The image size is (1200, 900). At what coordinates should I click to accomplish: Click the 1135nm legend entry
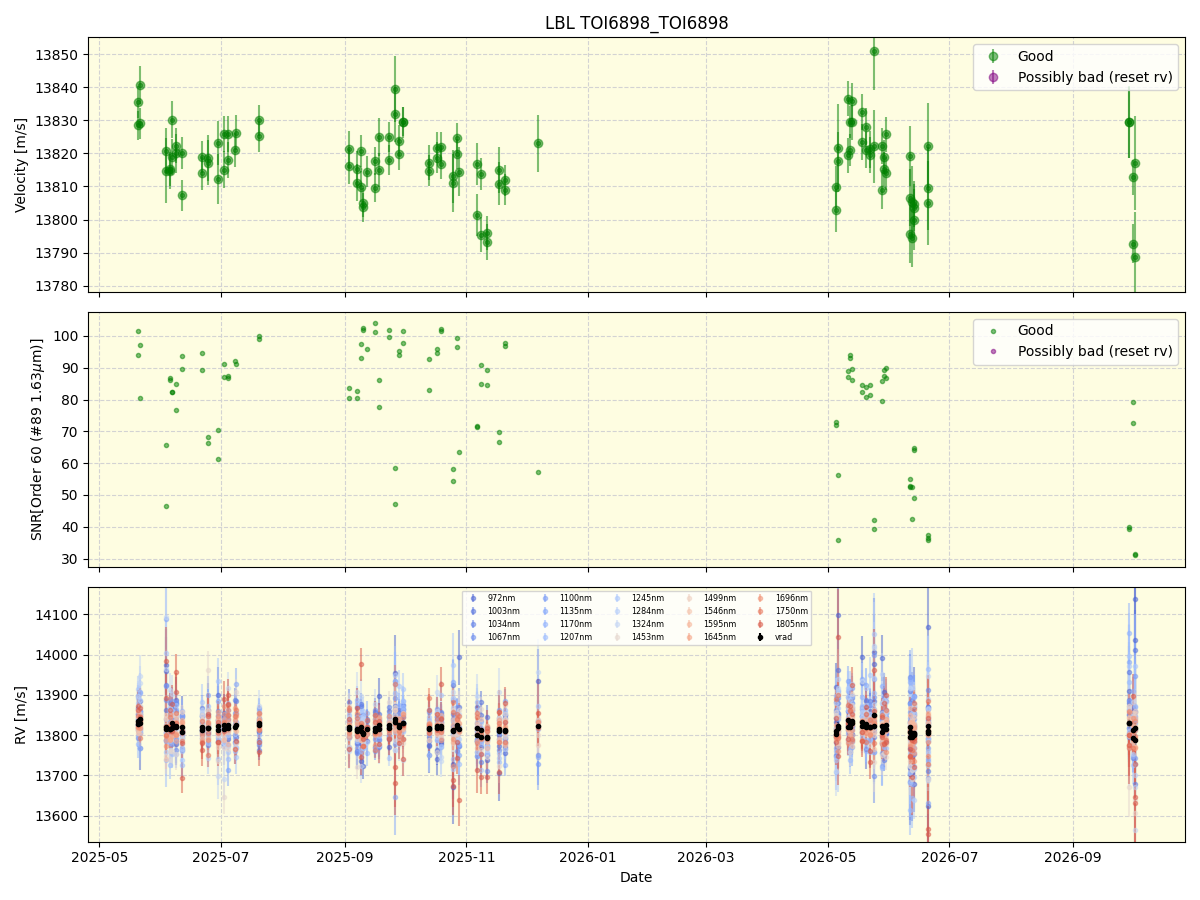point(575,611)
